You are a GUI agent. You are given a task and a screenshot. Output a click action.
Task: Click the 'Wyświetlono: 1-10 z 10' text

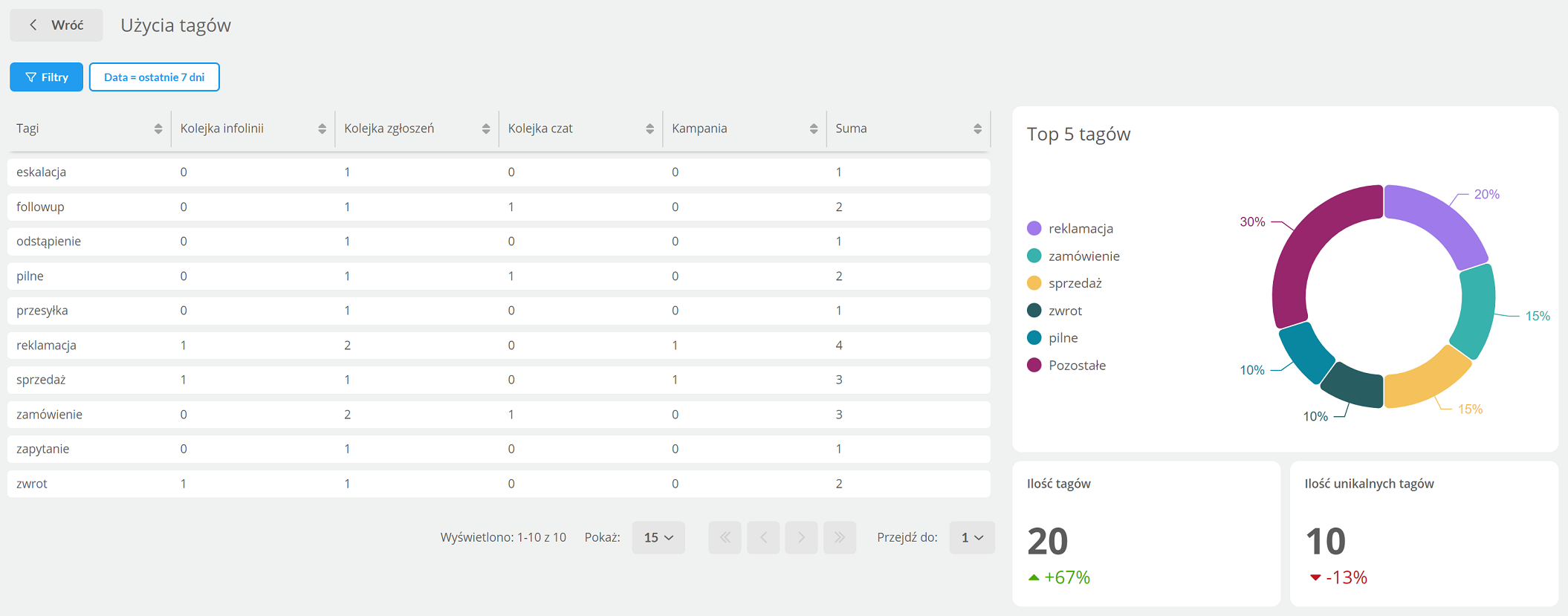coord(503,537)
